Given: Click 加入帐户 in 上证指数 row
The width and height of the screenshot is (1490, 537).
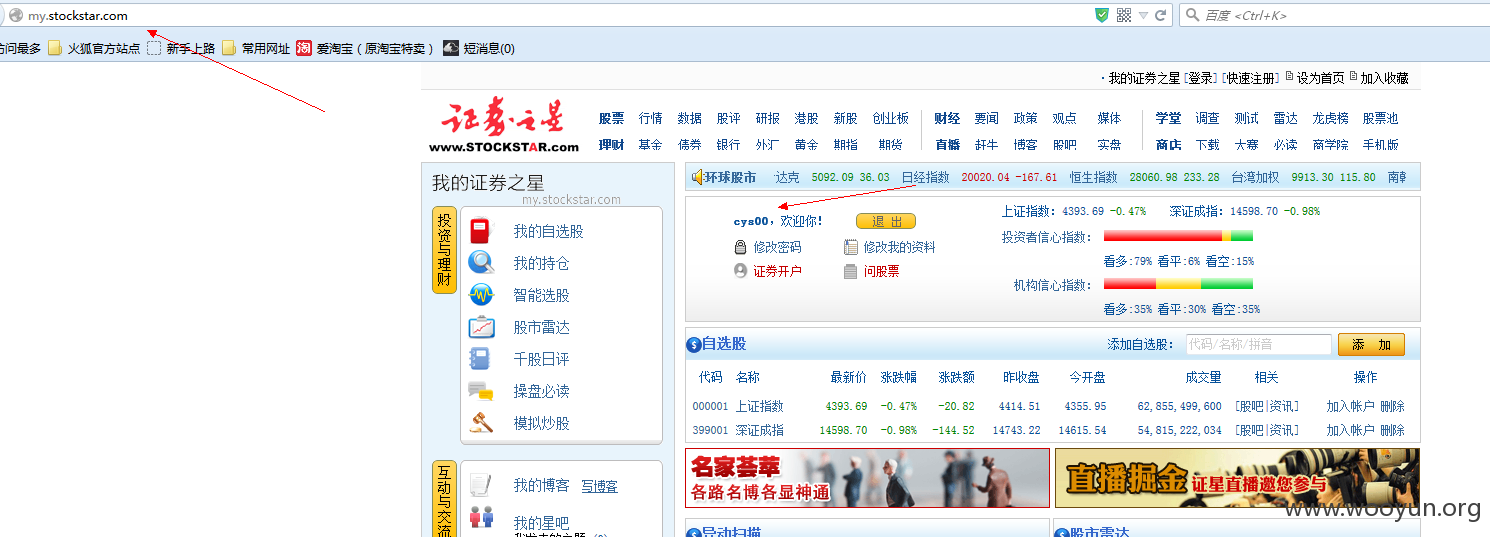Looking at the screenshot, I should 1350,406.
